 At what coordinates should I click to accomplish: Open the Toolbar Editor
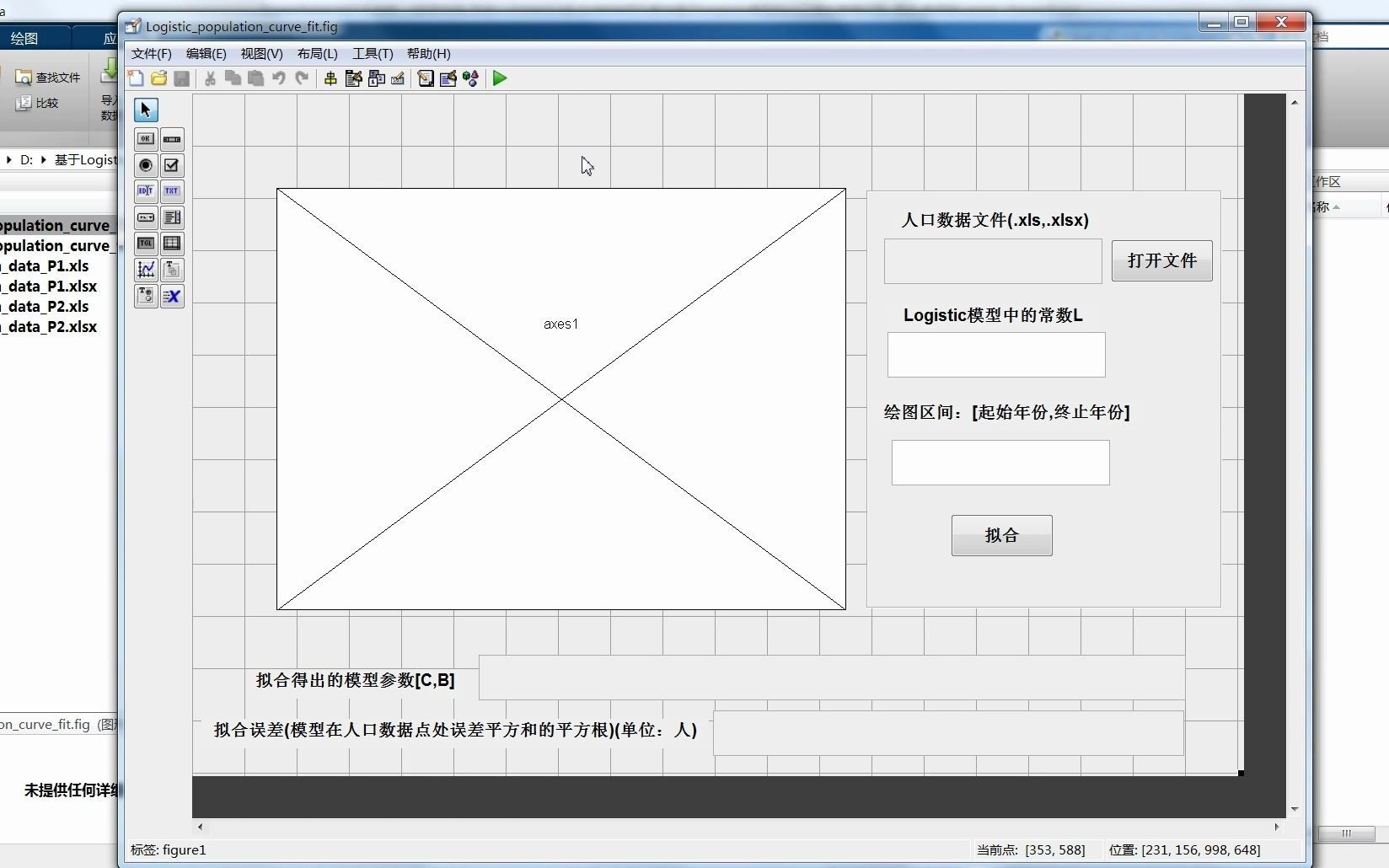(398, 78)
